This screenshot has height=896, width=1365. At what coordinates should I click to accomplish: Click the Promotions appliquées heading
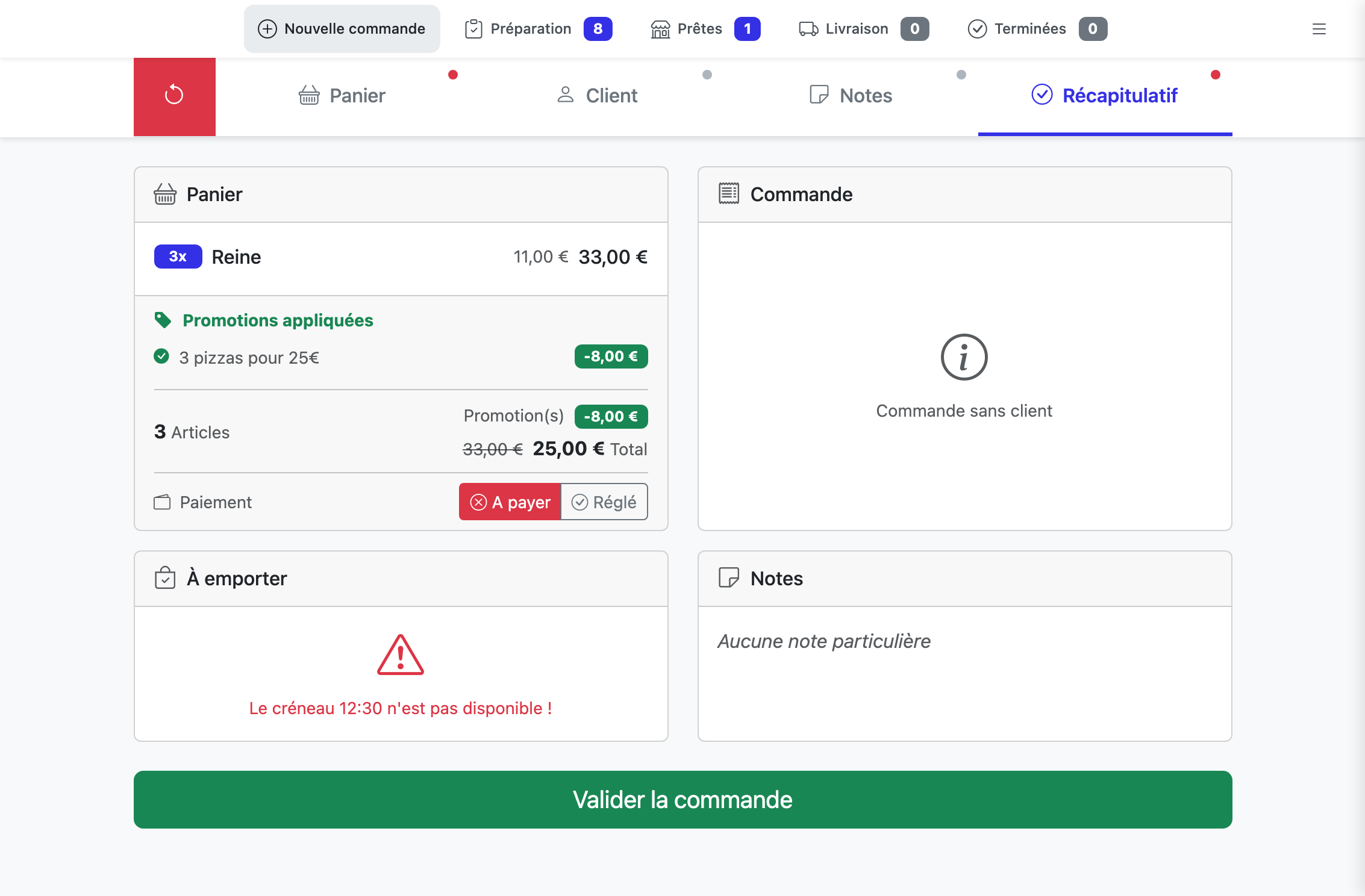(278, 320)
